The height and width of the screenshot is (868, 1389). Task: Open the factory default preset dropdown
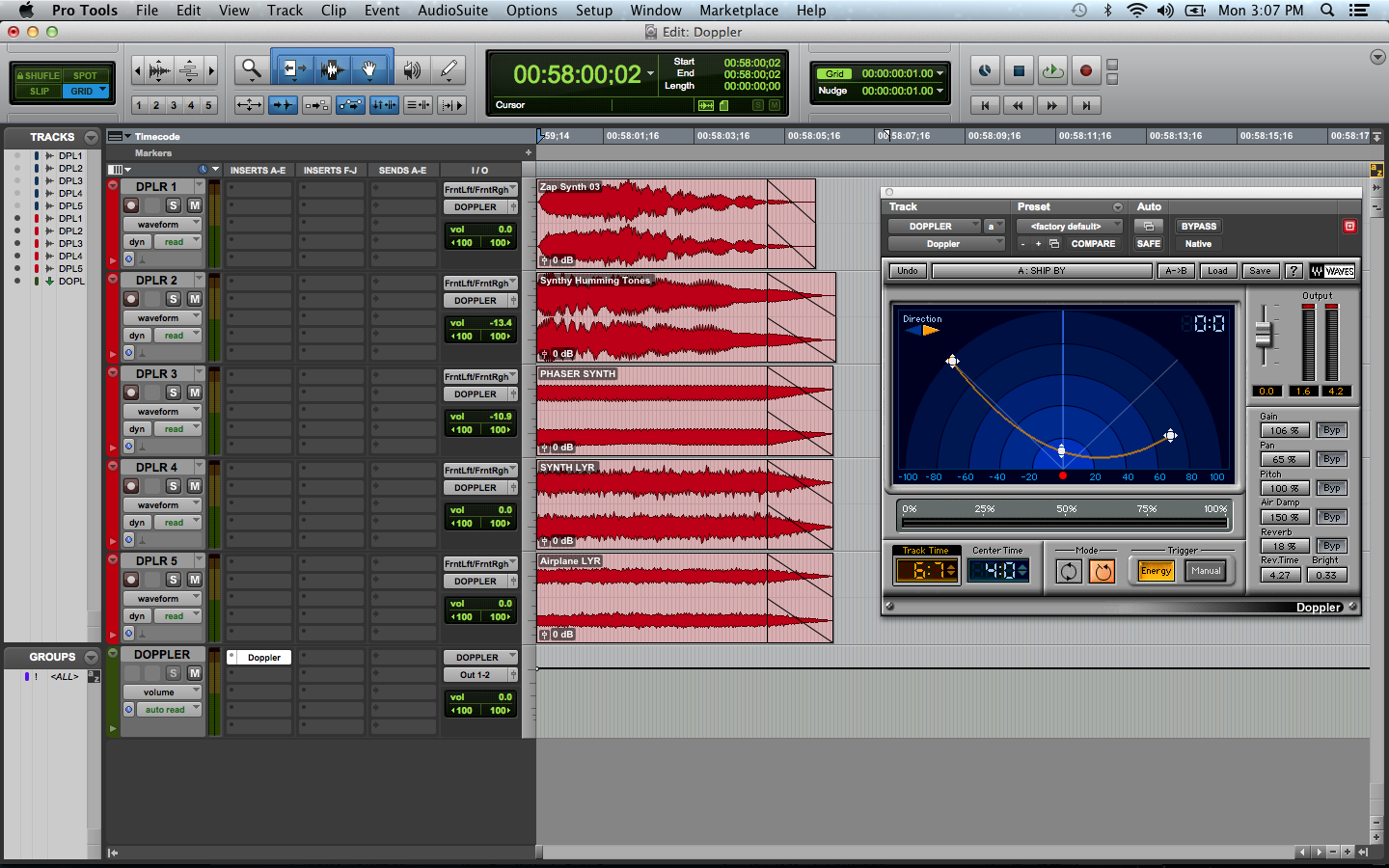(1069, 227)
